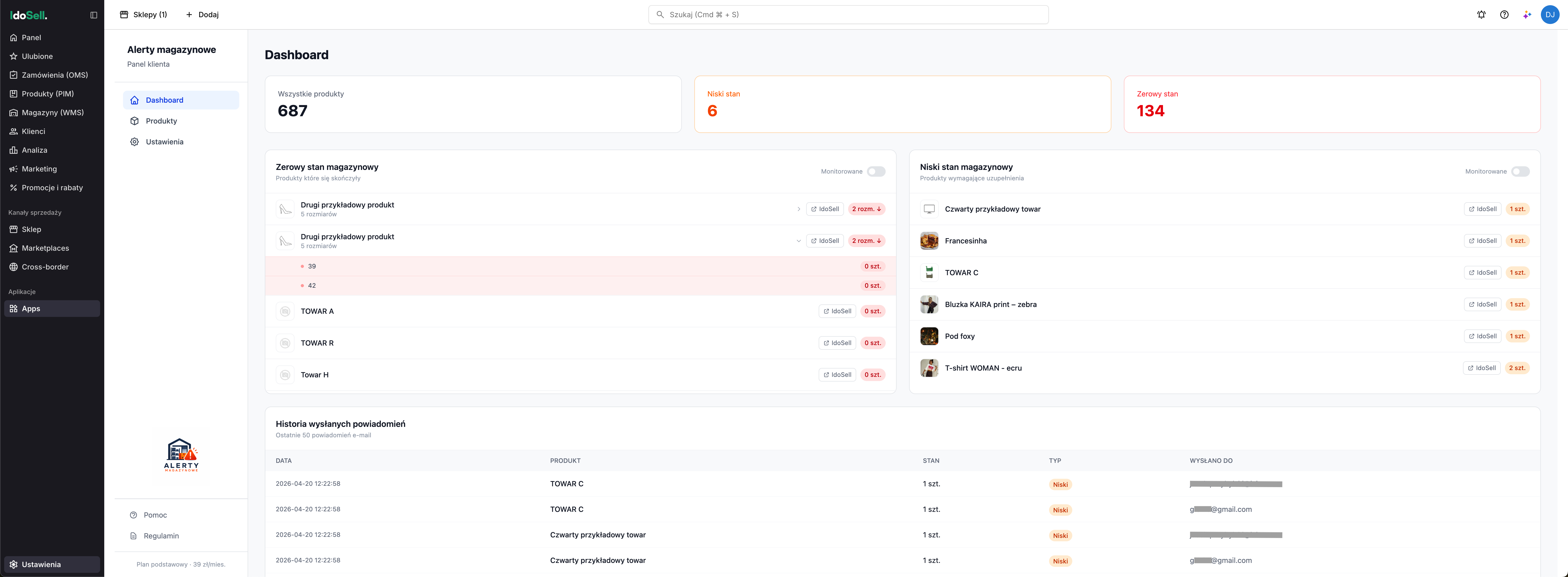The image size is (1568, 577).
Task: Click the IdoSell link for Francesinha
Action: (1482, 241)
